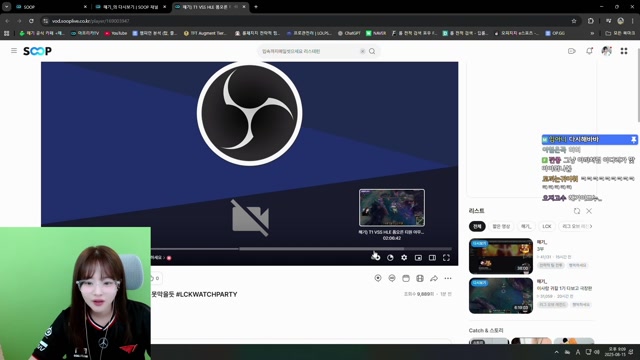640x360 pixels.
Task: Open notifications bell icon in header
Action: click(589, 51)
